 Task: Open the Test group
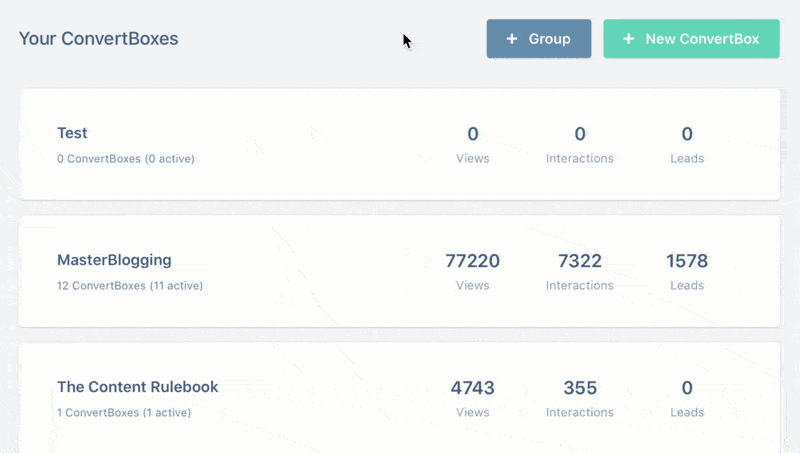(x=73, y=133)
